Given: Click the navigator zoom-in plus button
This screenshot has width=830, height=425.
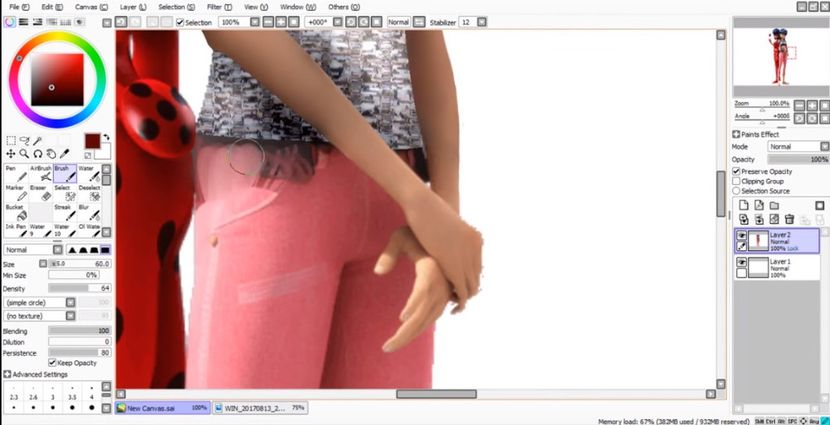Looking at the screenshot, I should point(811,105).
